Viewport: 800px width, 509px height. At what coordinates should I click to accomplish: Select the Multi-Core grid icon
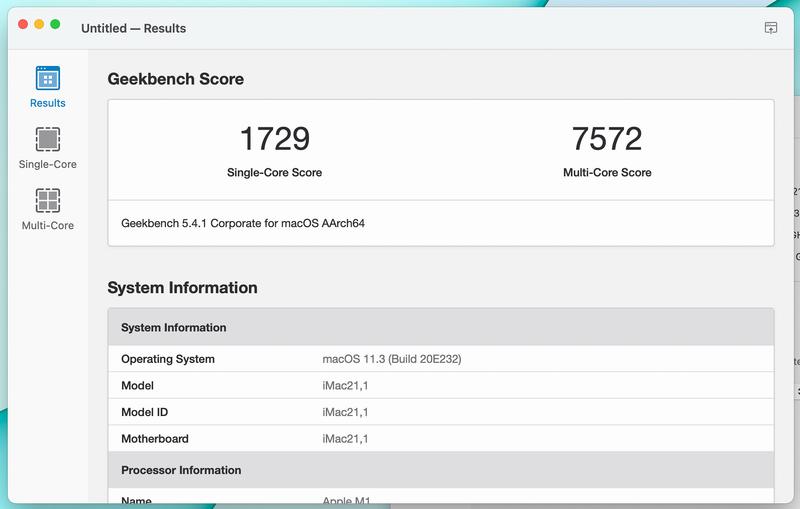click(47, 200)
